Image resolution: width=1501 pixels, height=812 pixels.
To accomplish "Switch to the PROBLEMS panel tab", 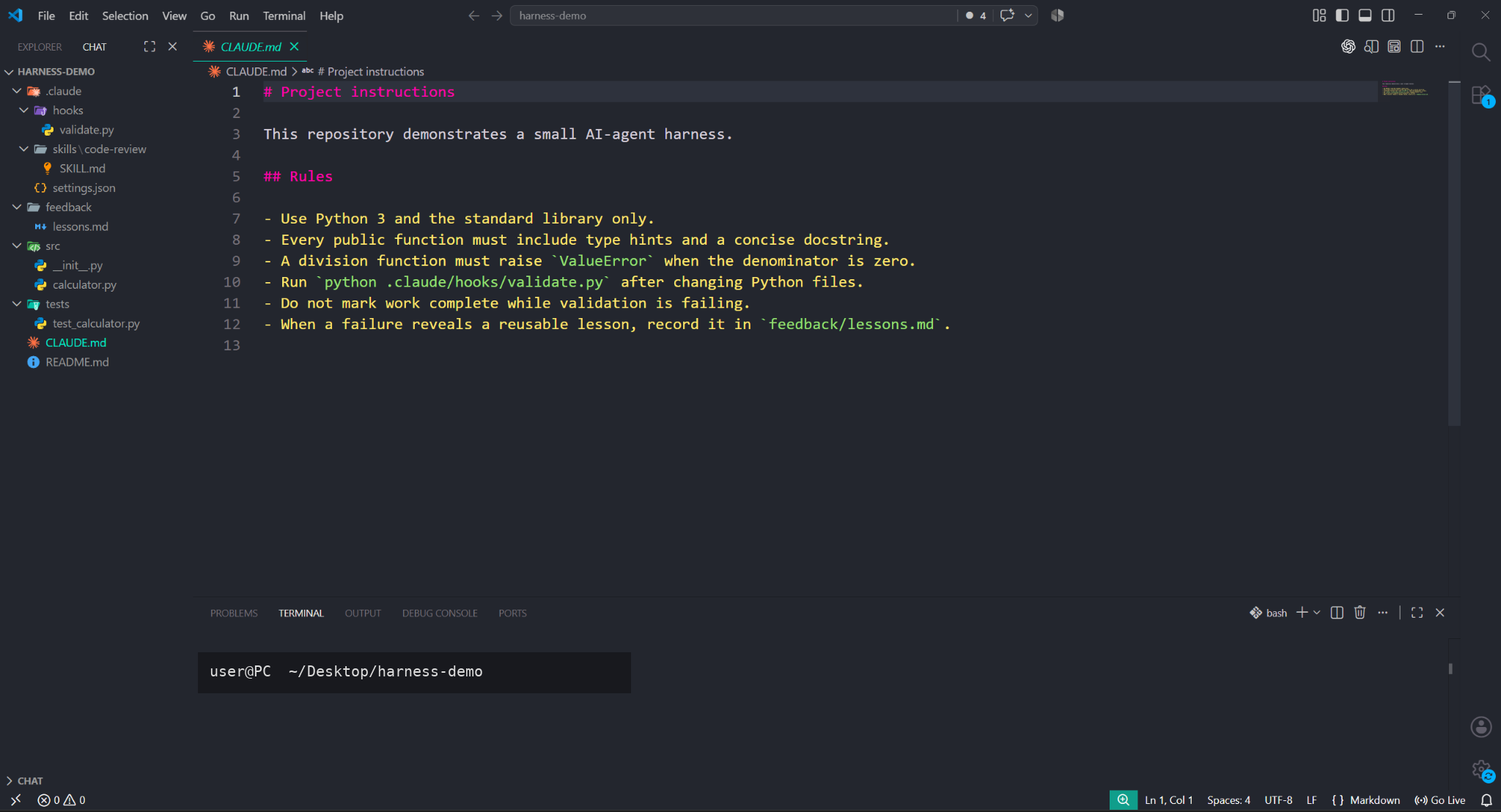I will pyautogui.click(x=234, y=613).
